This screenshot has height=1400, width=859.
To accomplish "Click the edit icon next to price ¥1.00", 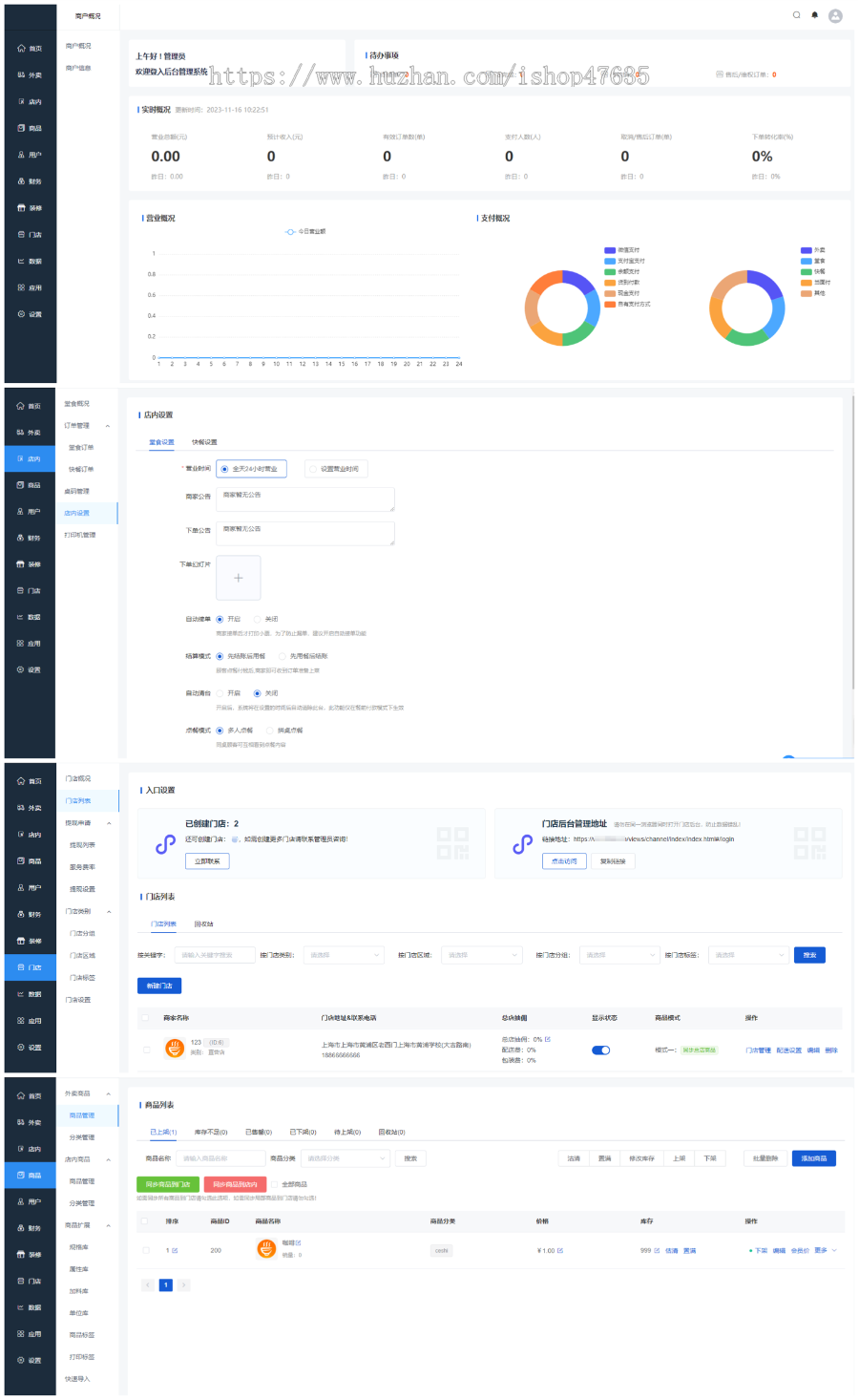I will click(x=560, y=1250).
